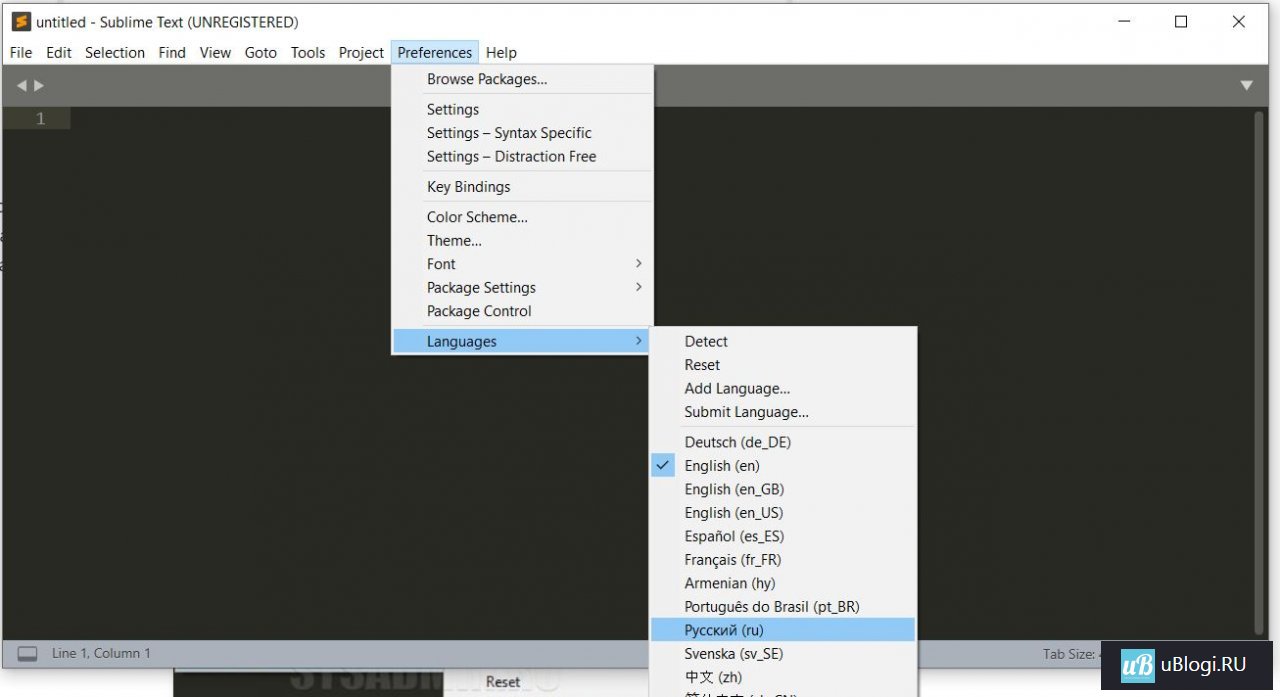Select the checked English (en) language
Image resolution: width=1280 pixels, height=697 pixels.
(721, 466)
